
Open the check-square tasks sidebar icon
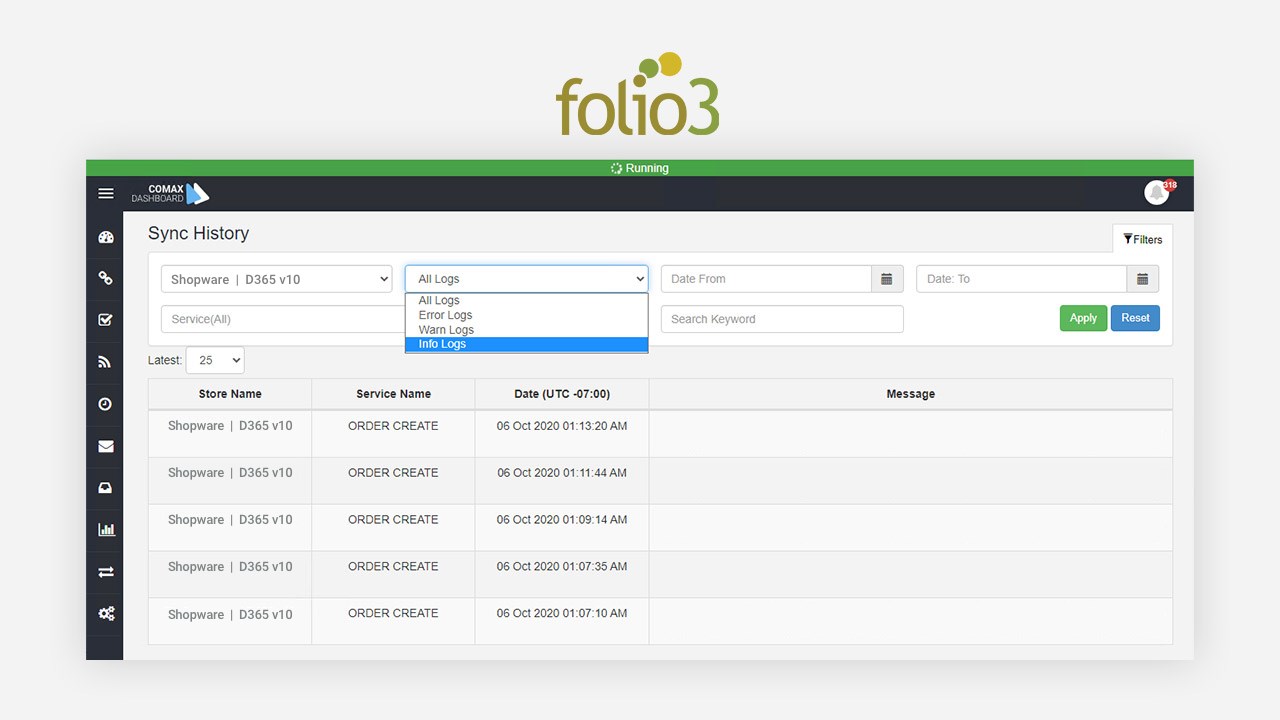coord(106,320)
